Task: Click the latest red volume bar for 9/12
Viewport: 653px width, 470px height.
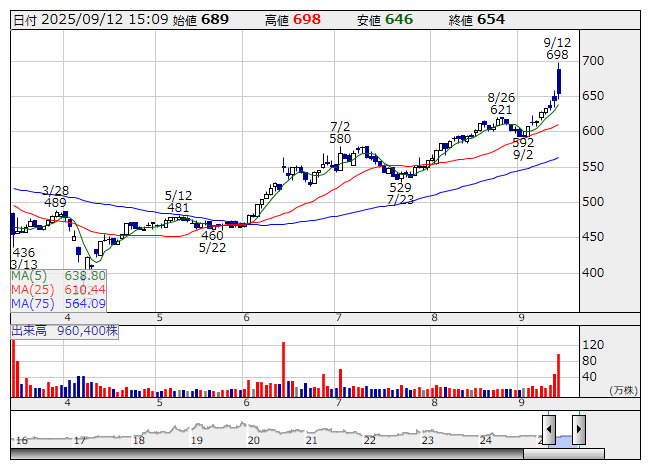Action: point(558,376)
